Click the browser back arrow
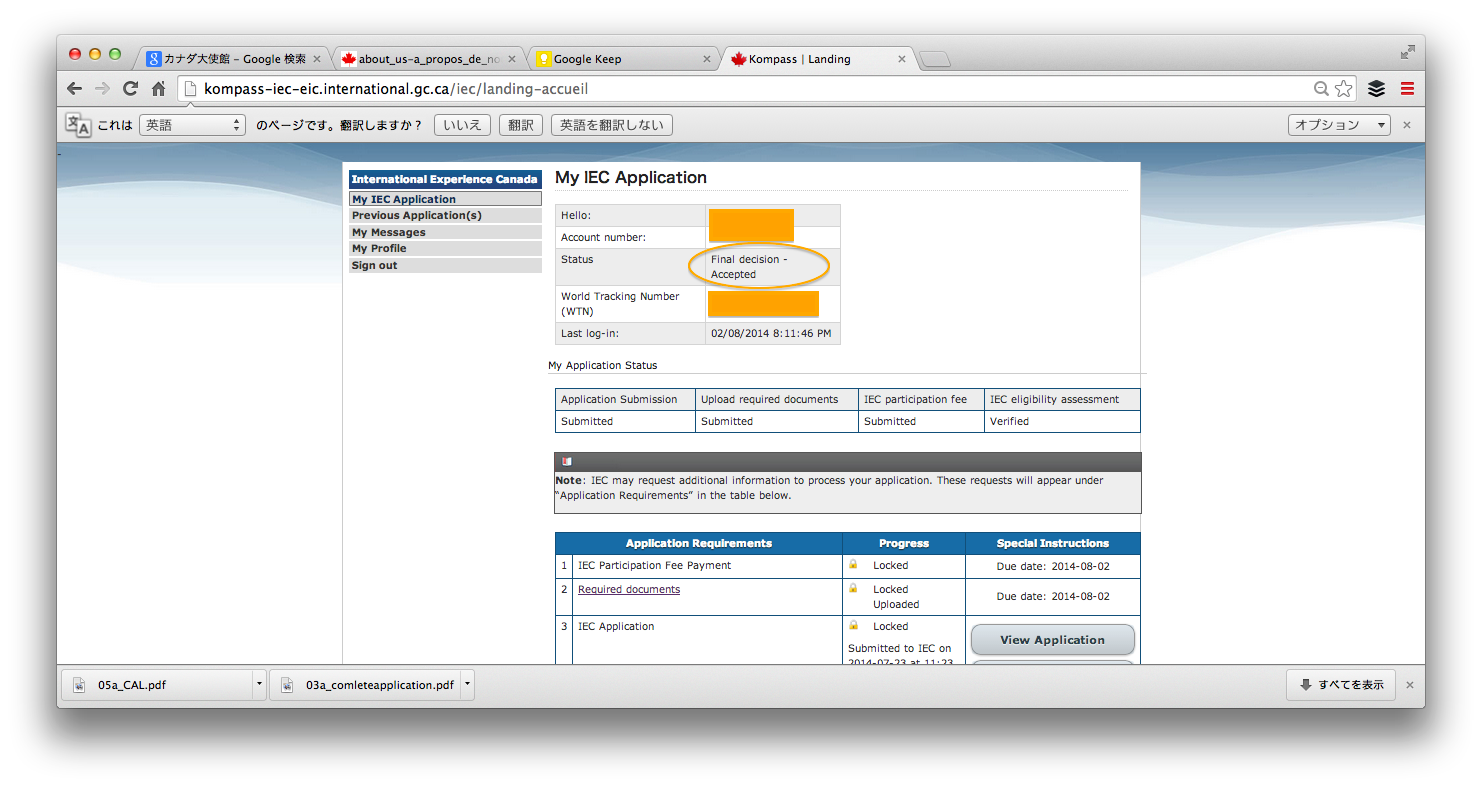Image resolution: width=1482 pixels, height=787 pixels. click(x=74, y=89)
